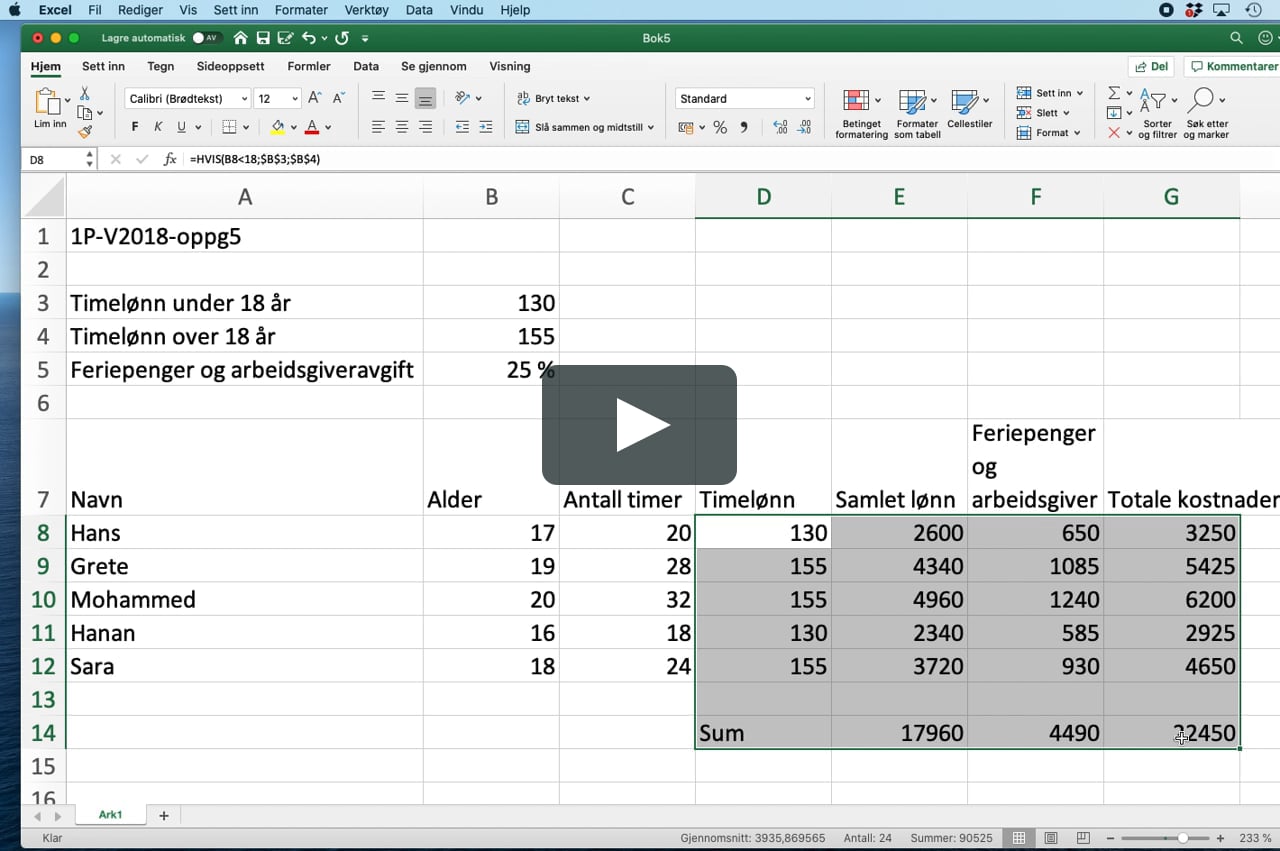Click the percent style icon
The width and height of the screenshot is (1280, 851).
click(x=719, y=127)
